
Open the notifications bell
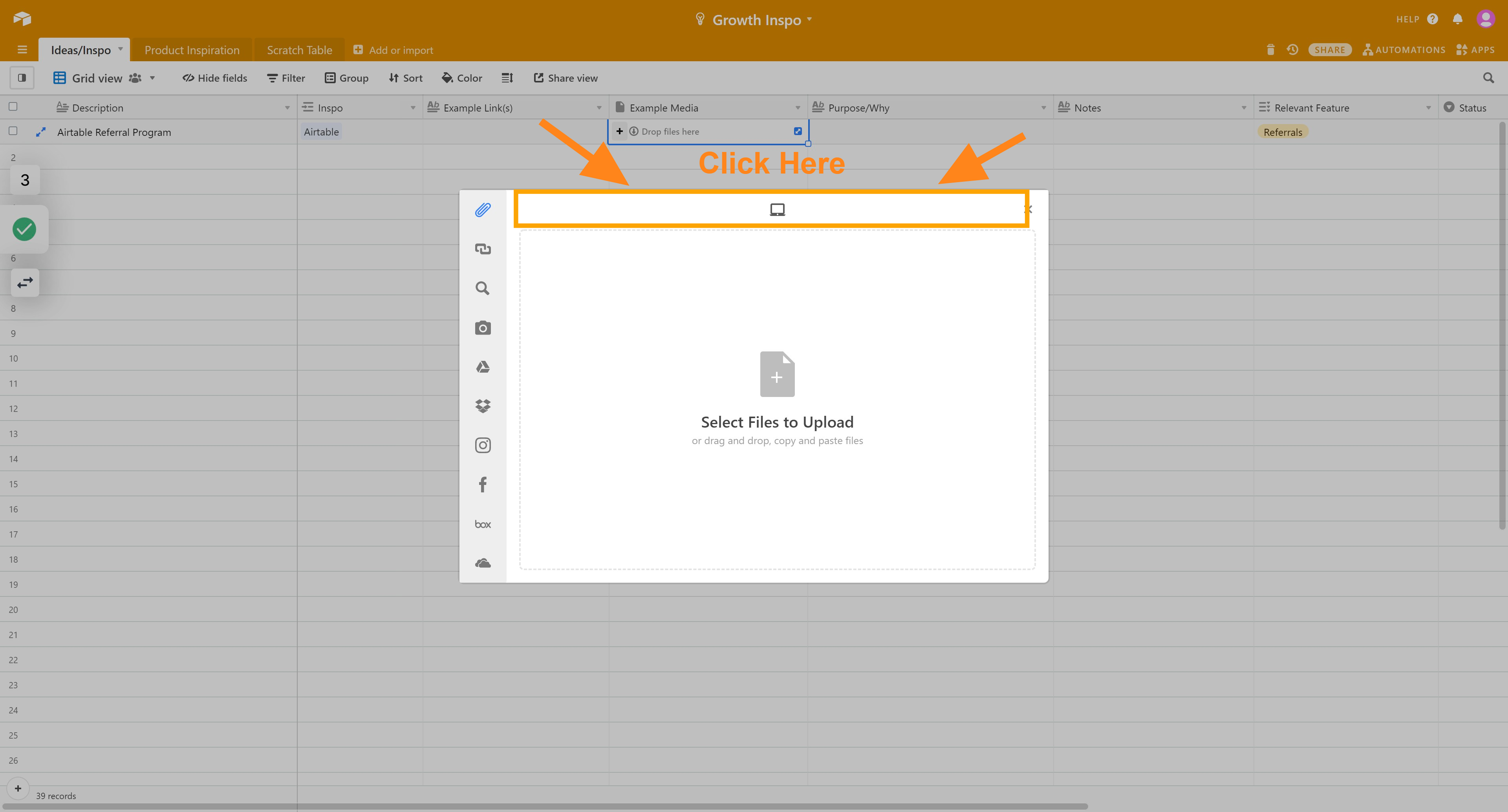click(1457, 19)
